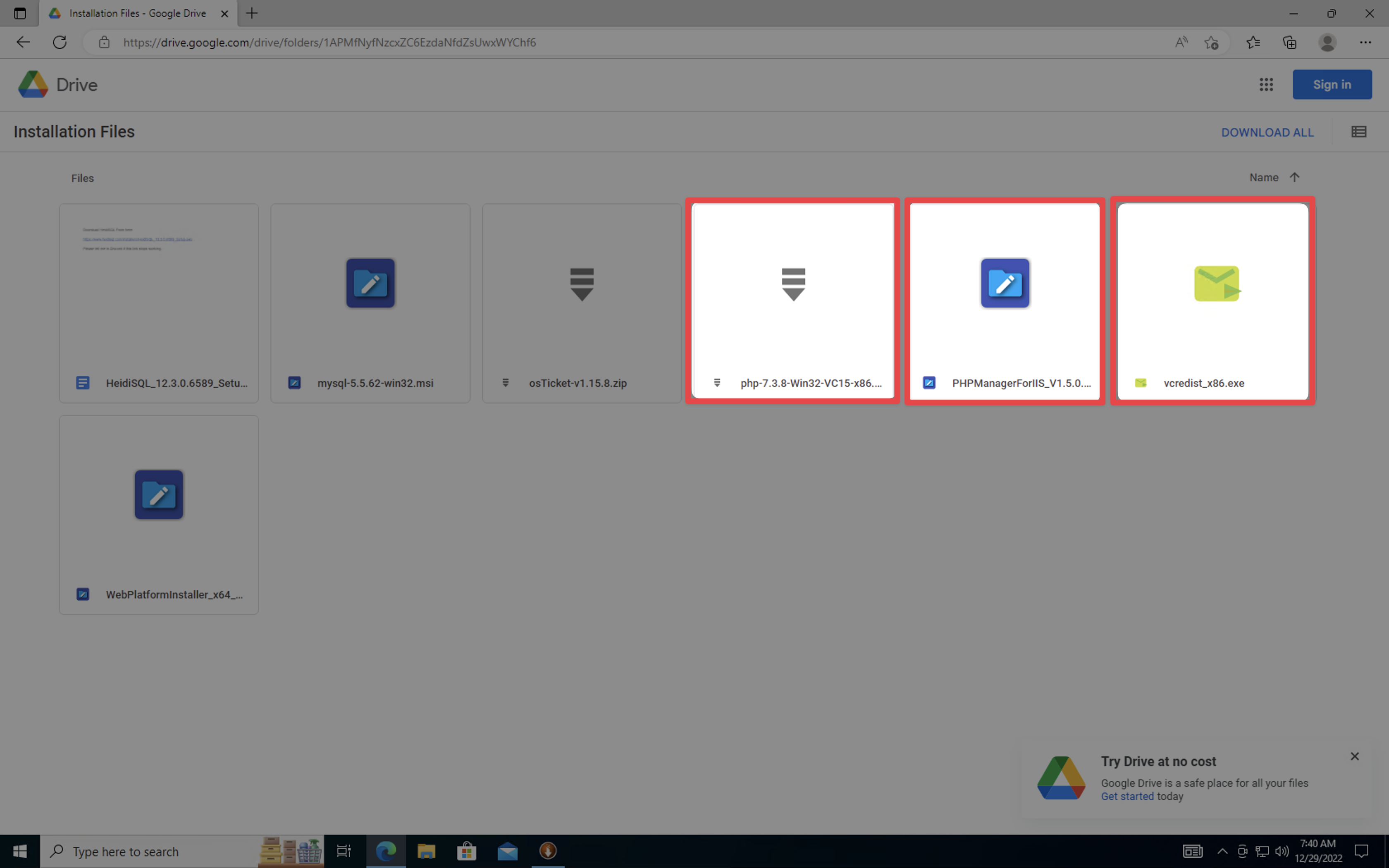Open the Edge settings and more menu
Screen dimensions: 1389x868
tap(1365, 43)
